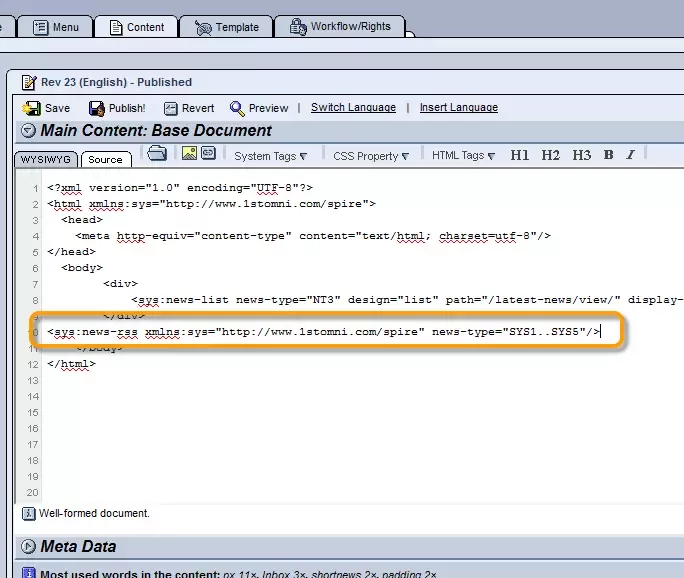Screen dimensions: 684x578
Task: Click the meta http-equiv line
Action: point(313,236)
